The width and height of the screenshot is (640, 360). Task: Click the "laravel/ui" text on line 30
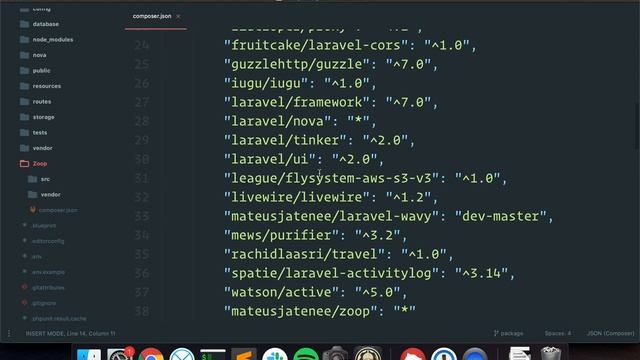[x=270, y=159]
